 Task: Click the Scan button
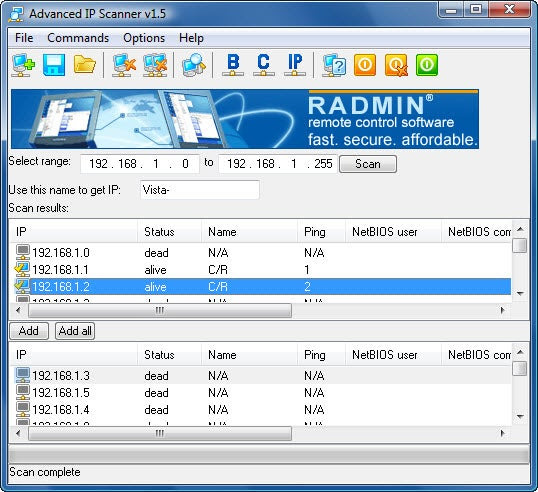(x=368, y=164)
